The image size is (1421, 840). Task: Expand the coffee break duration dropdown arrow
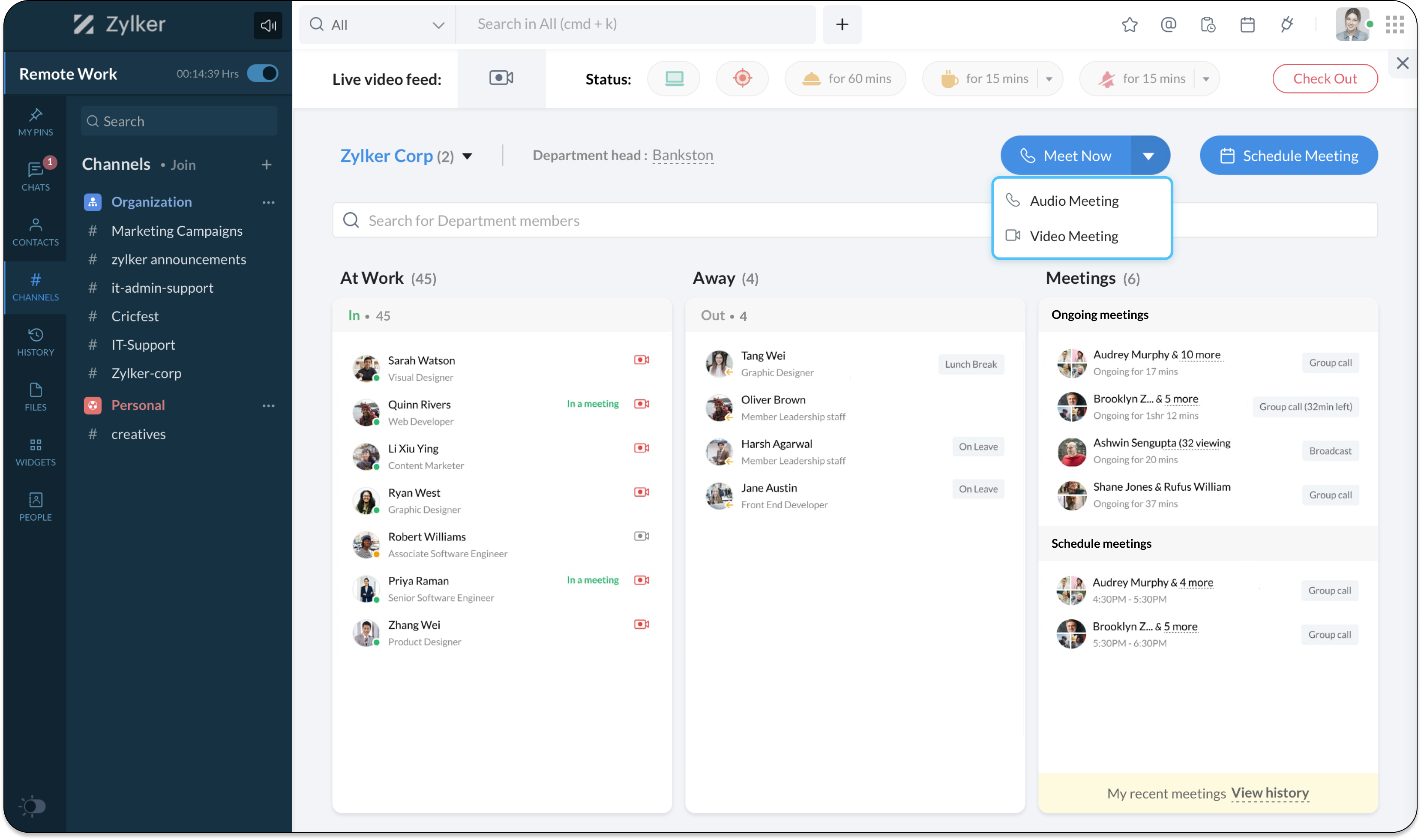(x=1049, y=79)
